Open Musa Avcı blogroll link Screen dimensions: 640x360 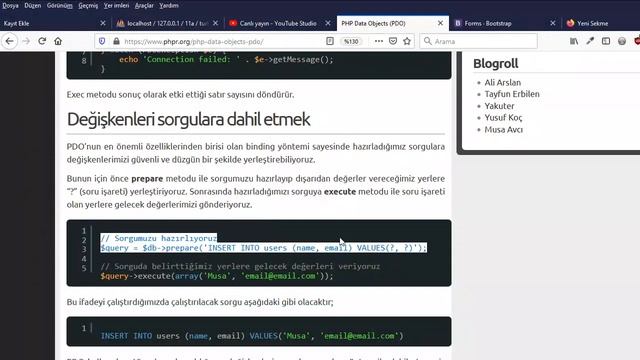point(504,129)
